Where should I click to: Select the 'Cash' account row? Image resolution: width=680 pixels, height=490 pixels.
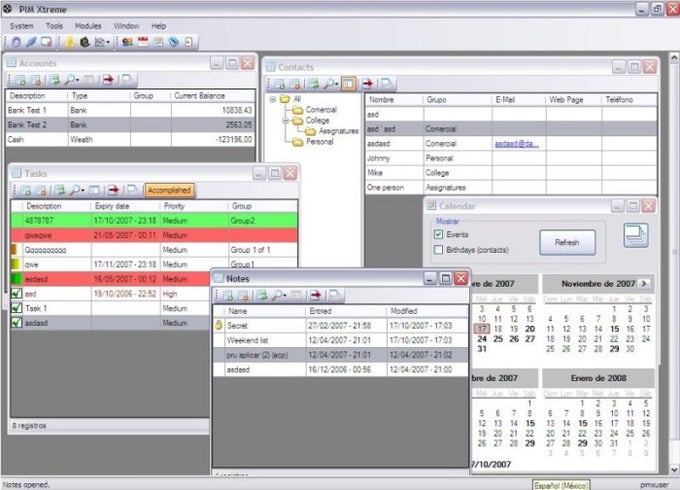pyautogui.click(x=130, y=139)
